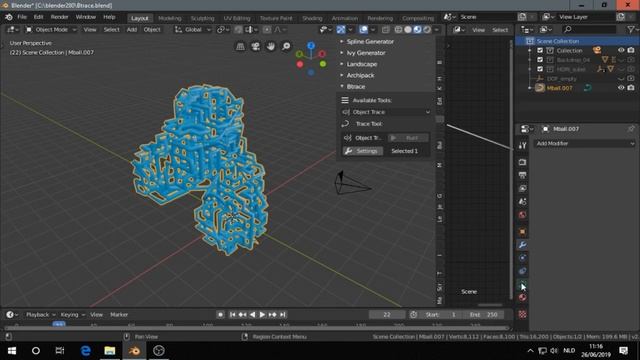Expand the Spline Generator panel

pyautogui.click(x=369, y=42)
